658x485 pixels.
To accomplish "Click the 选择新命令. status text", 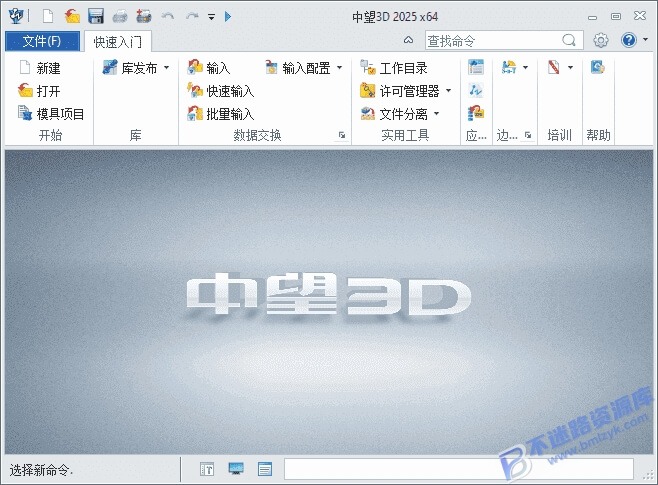I will (x=42, y=470).
